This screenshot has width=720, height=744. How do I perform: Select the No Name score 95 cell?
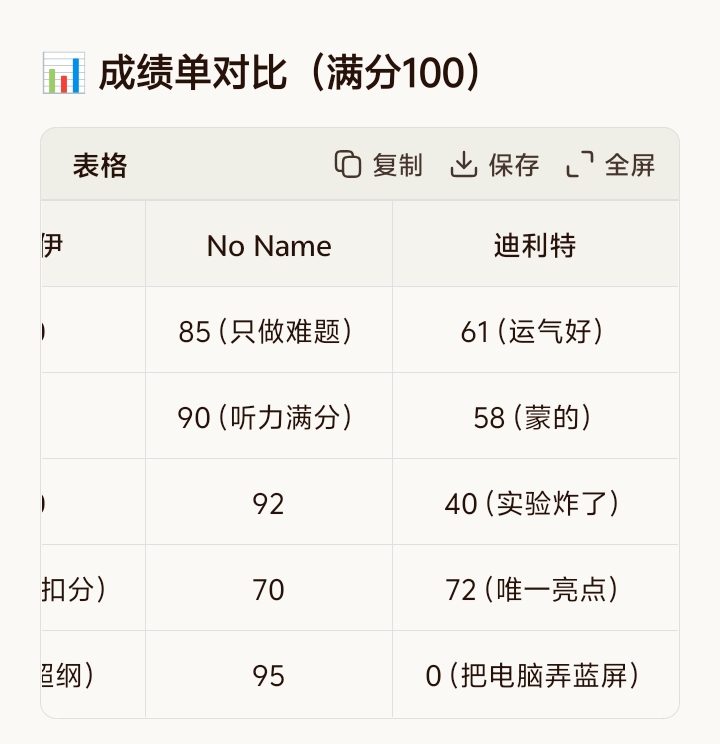click(269, 676)
